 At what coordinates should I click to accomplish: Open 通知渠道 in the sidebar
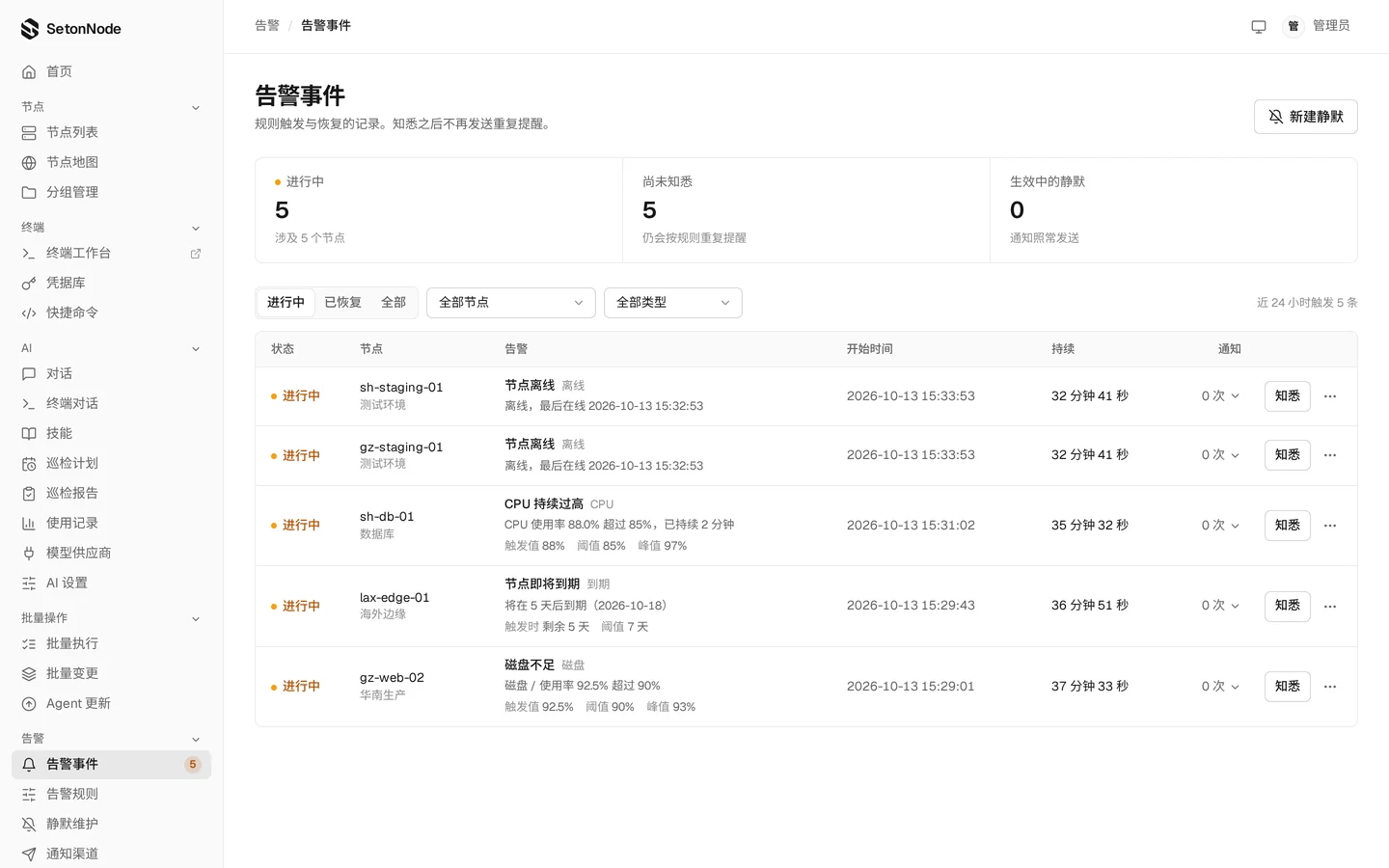click(111, 854)
